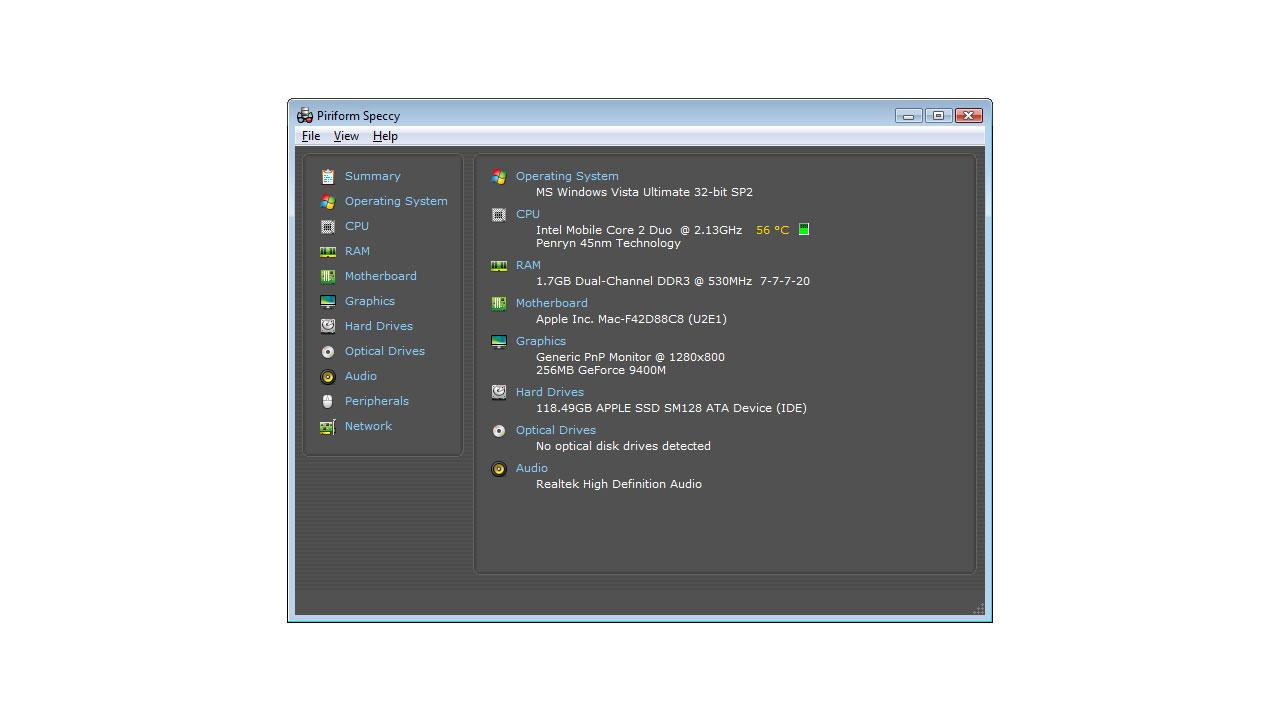
Task: Click Graphics heading link in summary
Action: click(540, 341)
